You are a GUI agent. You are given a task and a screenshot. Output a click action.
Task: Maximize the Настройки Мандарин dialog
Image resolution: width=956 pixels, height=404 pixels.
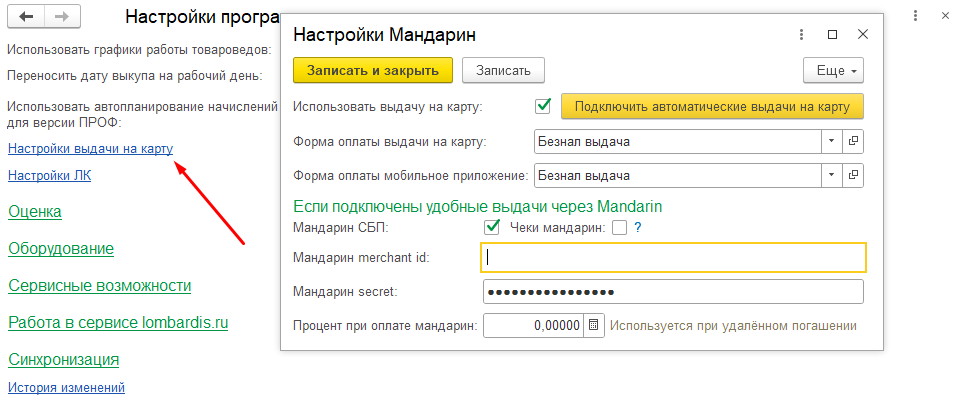[x=832, y=35]
